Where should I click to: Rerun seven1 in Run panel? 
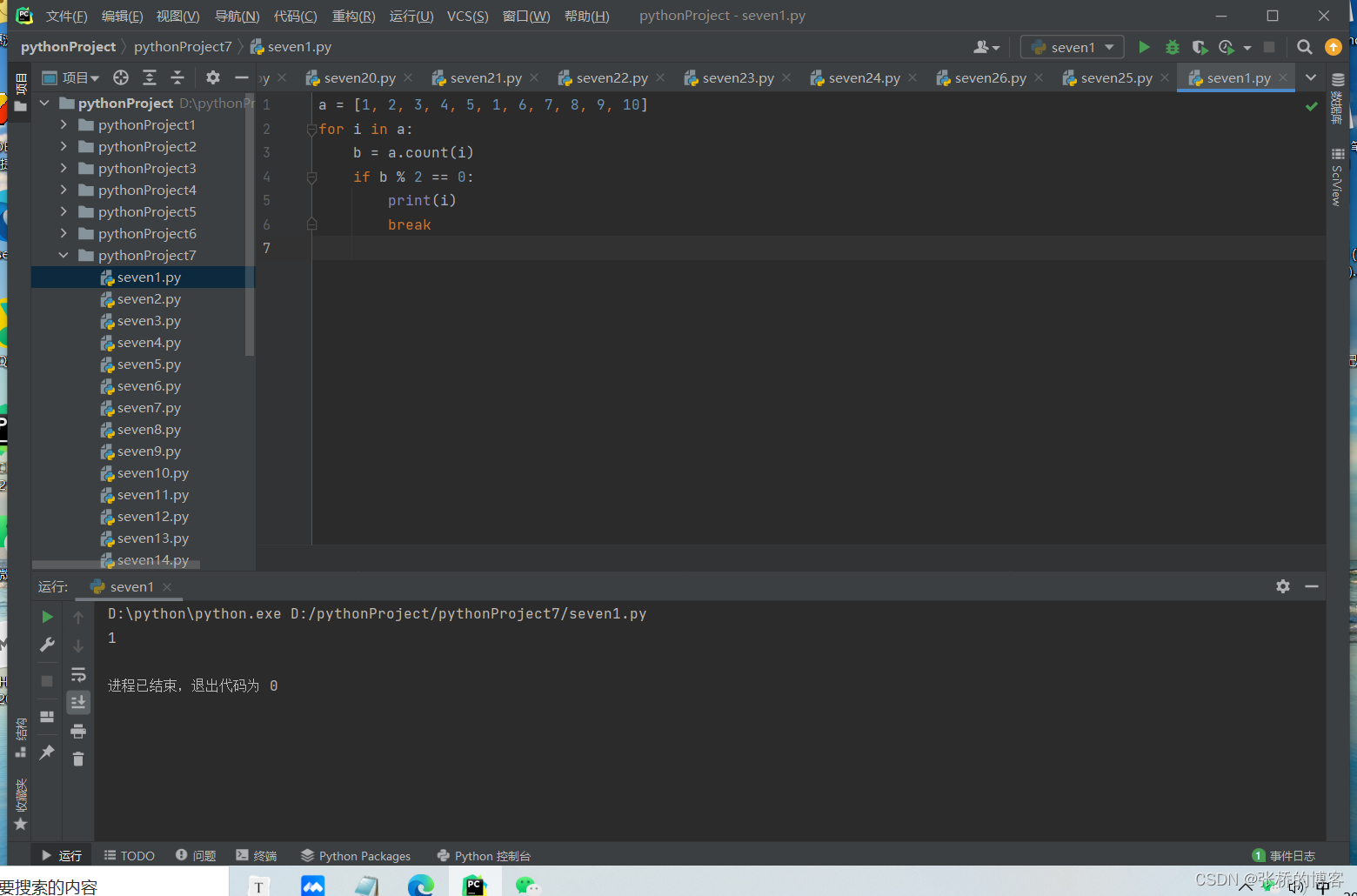tap(47, 617)
